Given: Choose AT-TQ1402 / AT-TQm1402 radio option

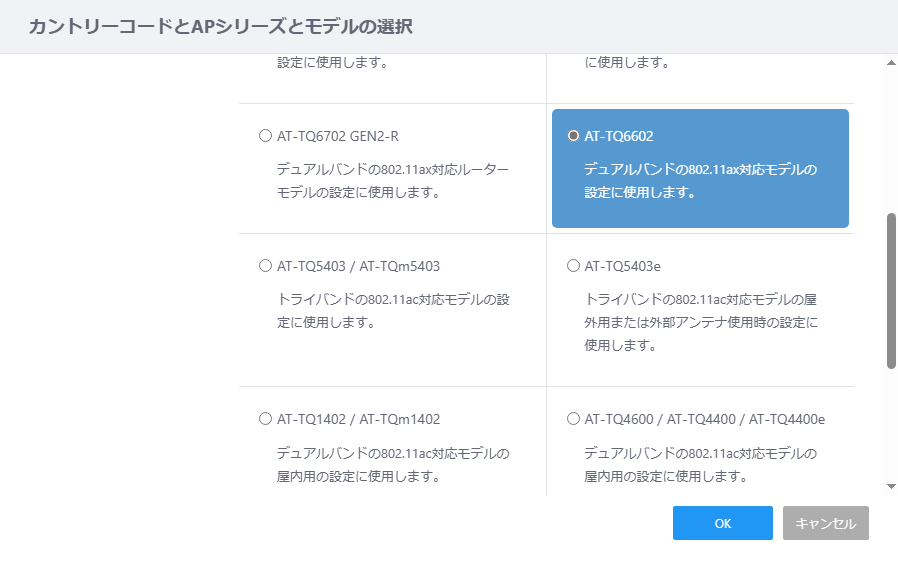Looking at the screenshot, I should pyautogui.click(x=265, y=419).
